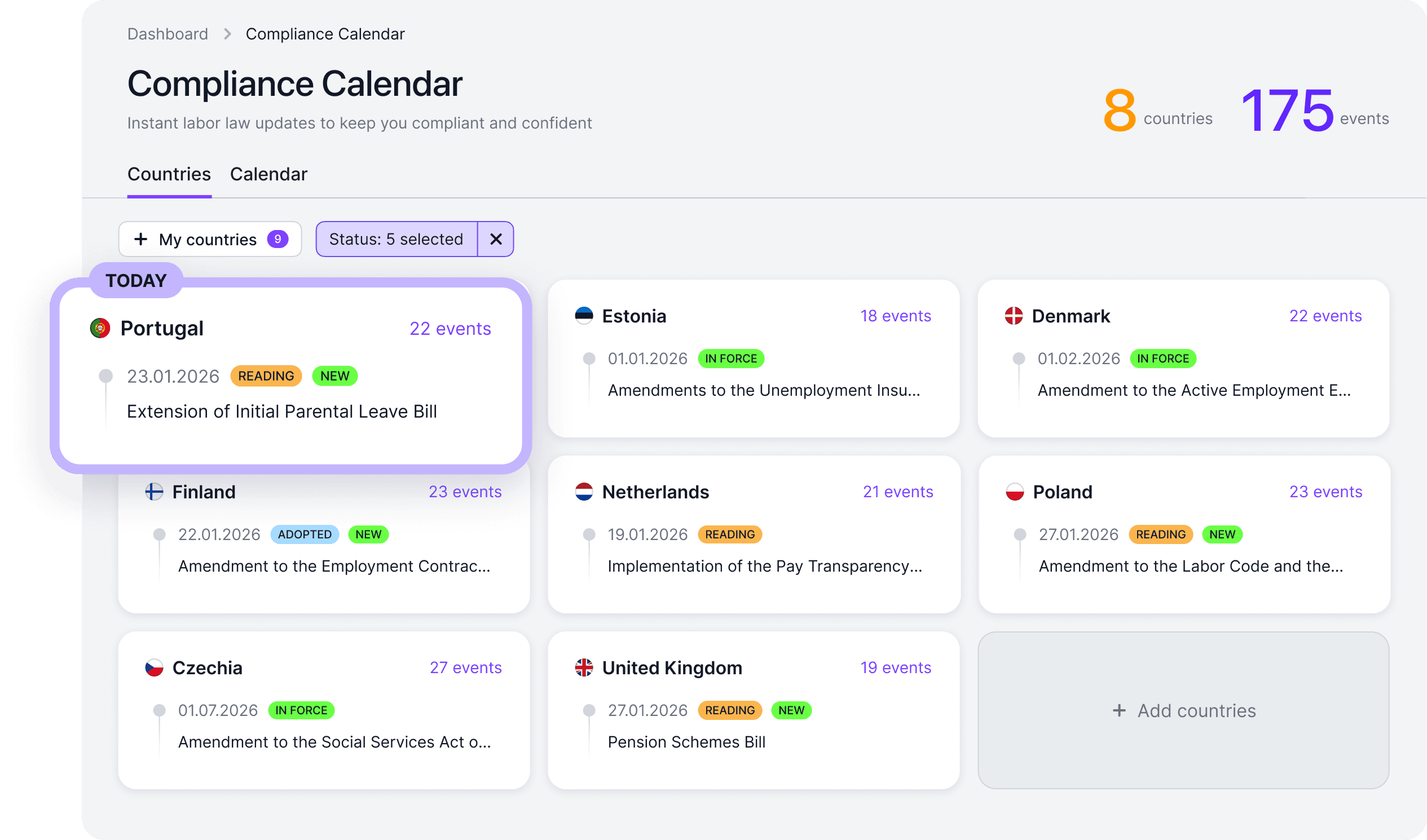Clear the Status filter with X
1427x840 pixels.
click(495, 240)
